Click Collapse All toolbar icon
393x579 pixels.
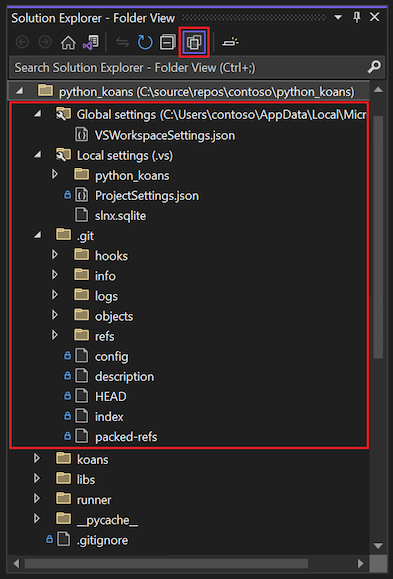pyautogui.click(x=167, y=43)
